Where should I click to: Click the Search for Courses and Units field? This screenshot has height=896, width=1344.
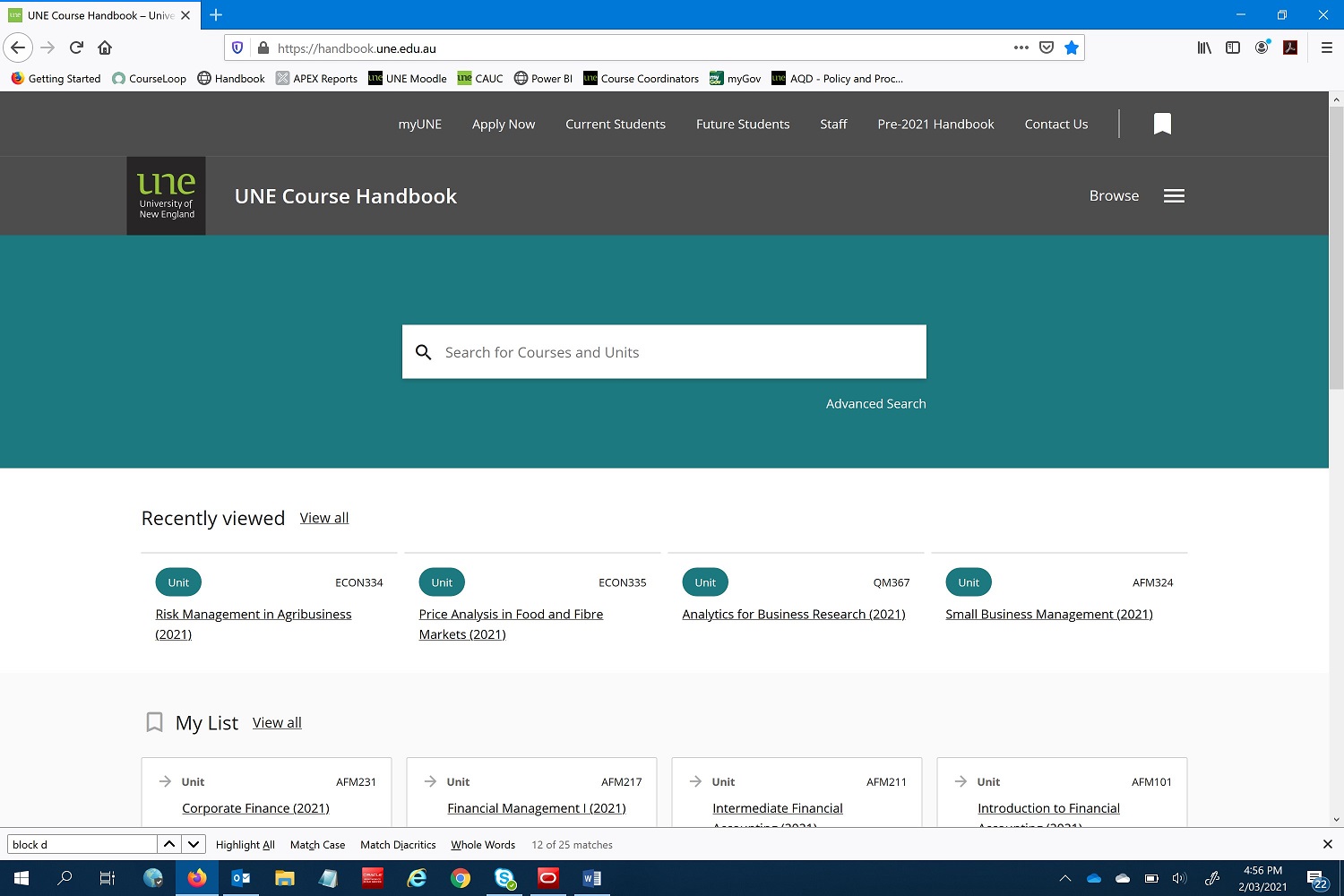[x=664, y=352]
